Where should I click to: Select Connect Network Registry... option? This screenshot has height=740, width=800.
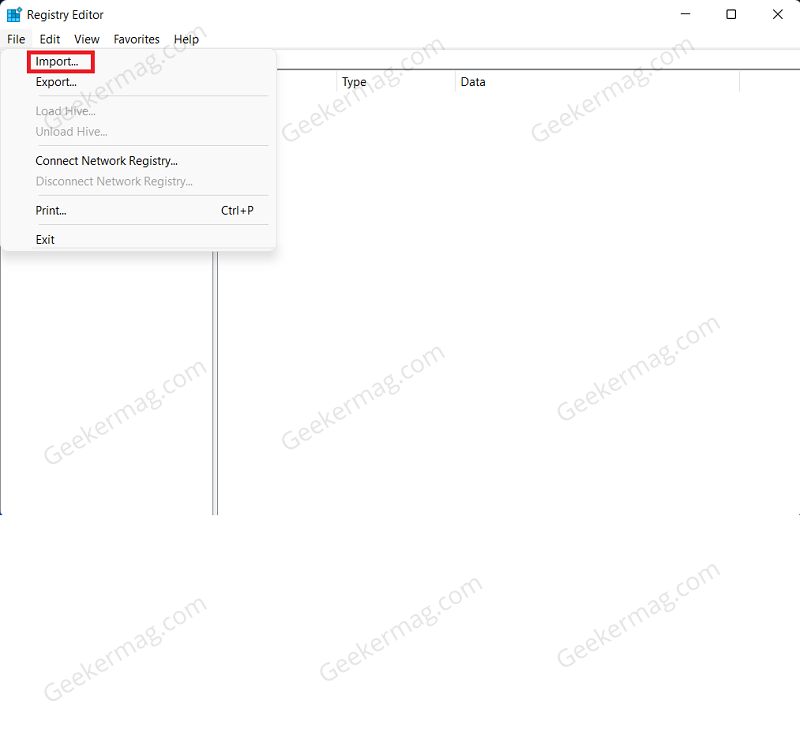tap(139, 161)
